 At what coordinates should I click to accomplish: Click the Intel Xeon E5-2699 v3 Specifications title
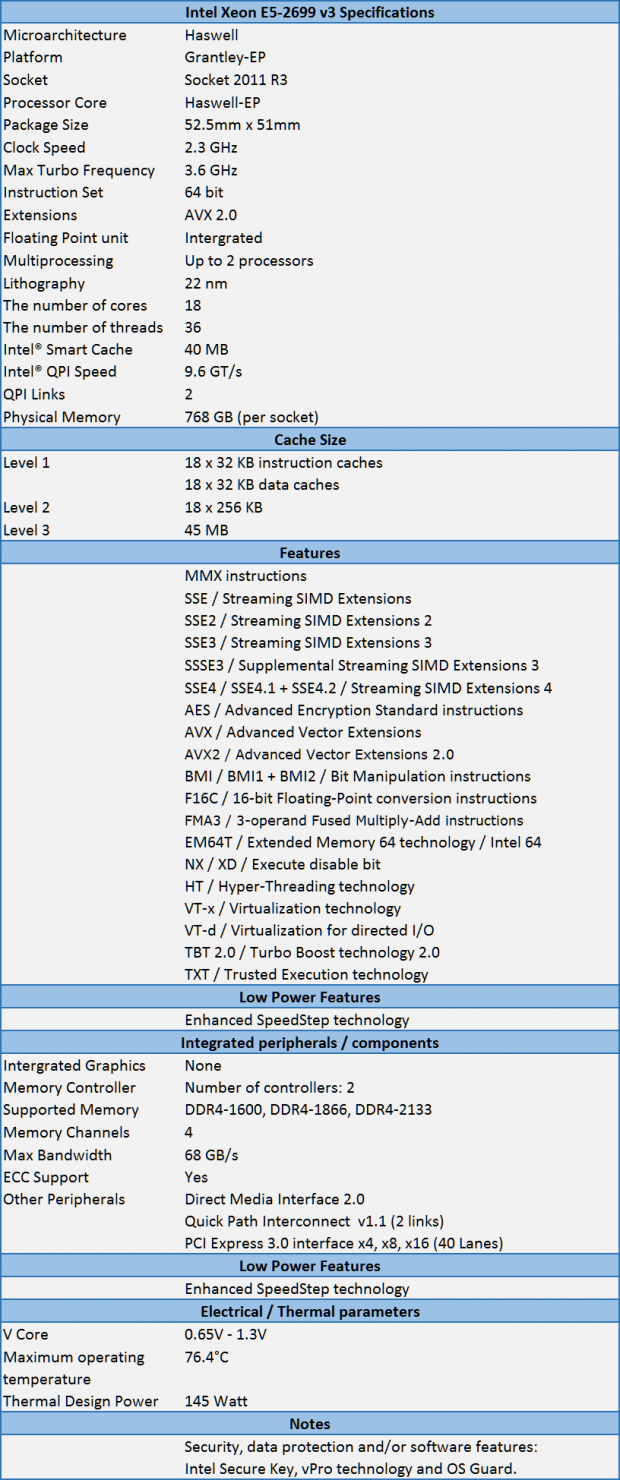coord(310,13)
